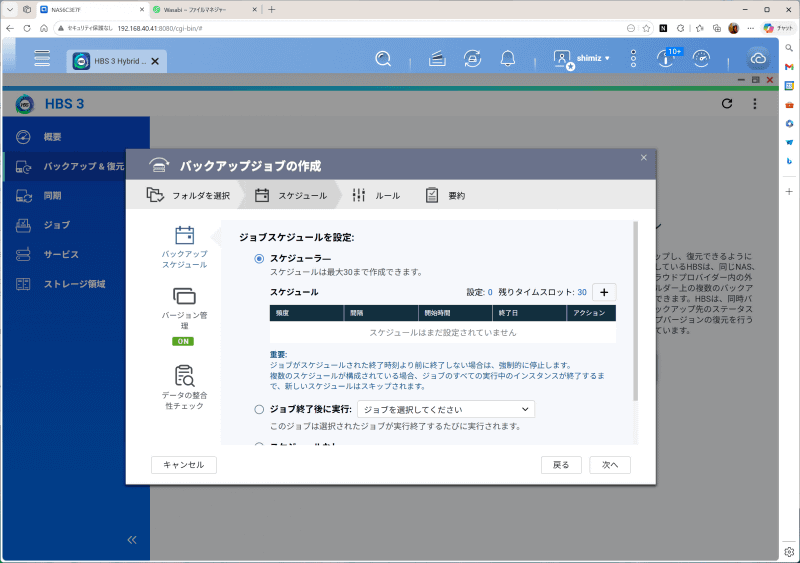The width and height of the screenshot is (800, 563).
Task: Open the QTS main hamburger menu
Action: pyautogui.click(x=42, y=58)
